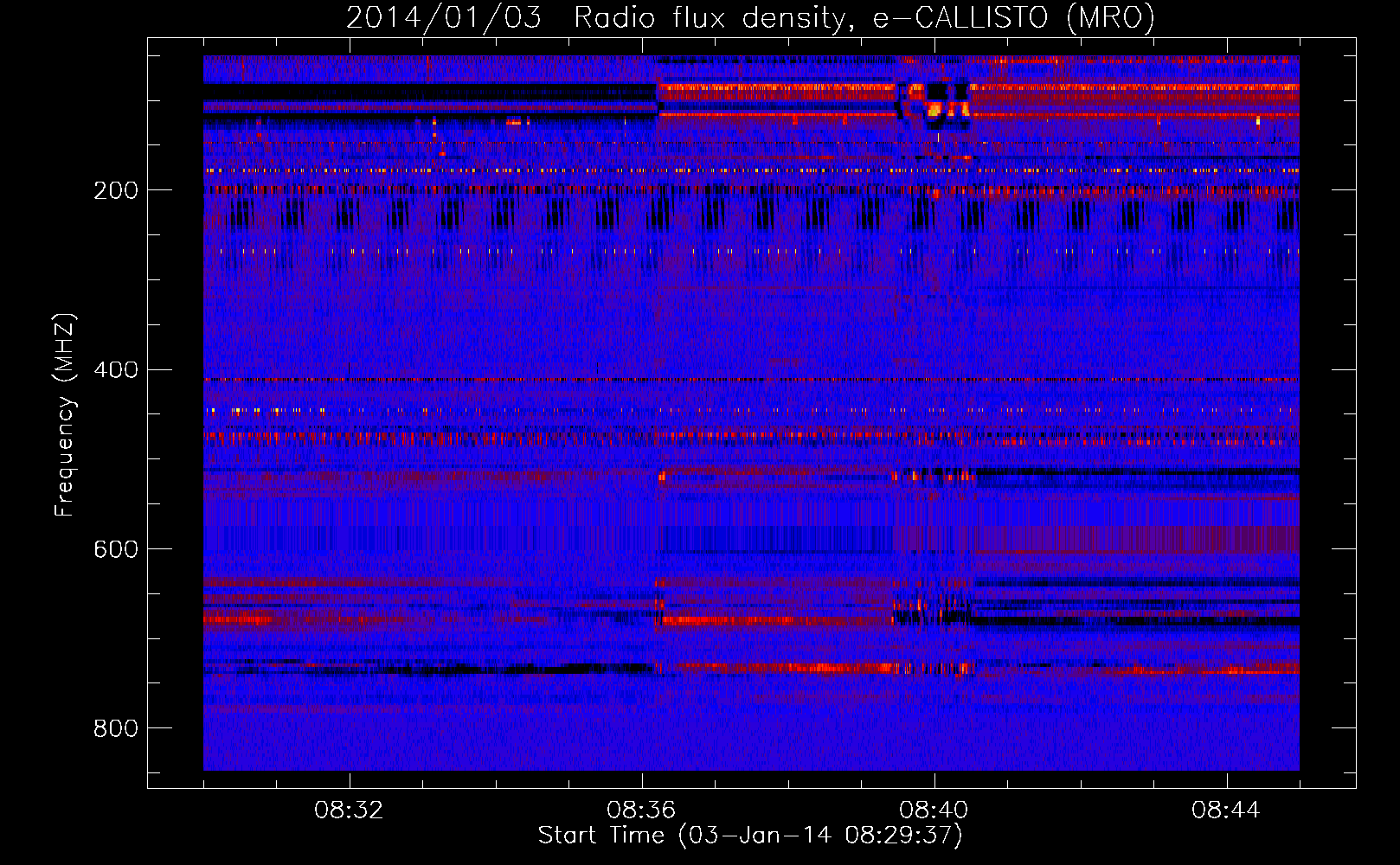The width and height of the screenshot is (1400, 865).
Task: Click the 800 frequency tick label
Action: pyautogui.click(x=116, y=729)
